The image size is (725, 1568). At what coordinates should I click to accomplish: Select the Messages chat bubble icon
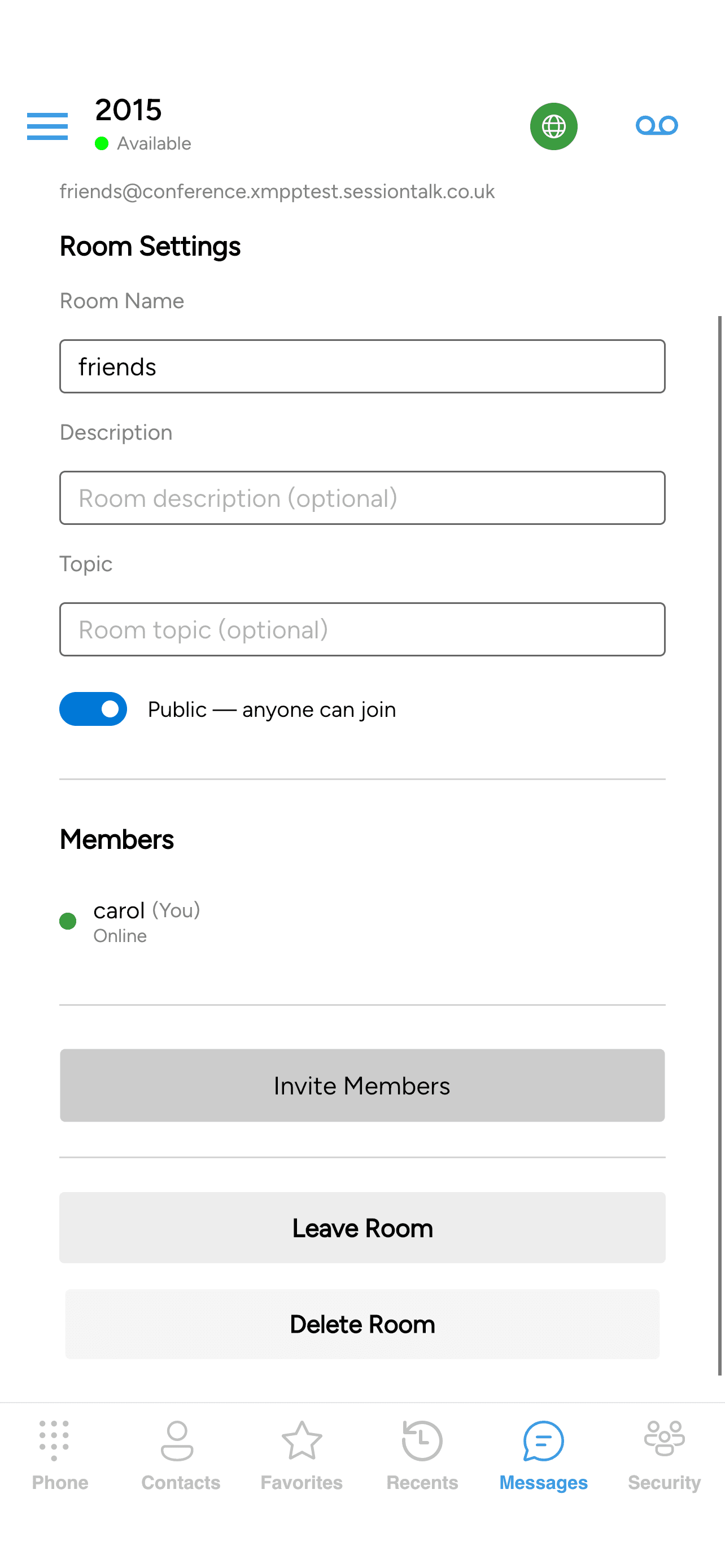(543, 1441)
